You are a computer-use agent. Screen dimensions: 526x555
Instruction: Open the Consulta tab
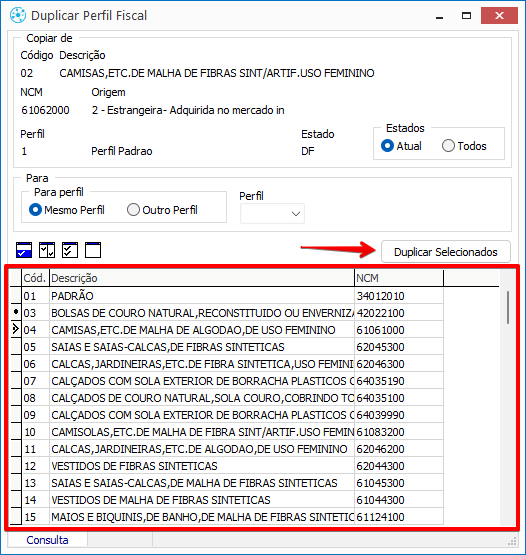(47, 540)
